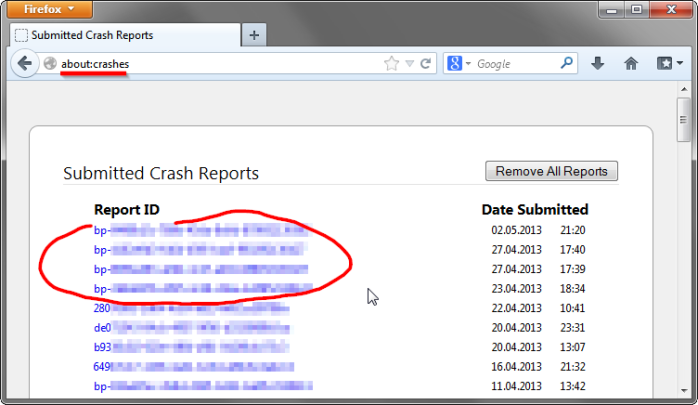The width and height of the screenshot is (698, 405).
Task: Click the date 22.04.2013
Action: [516, 308]
